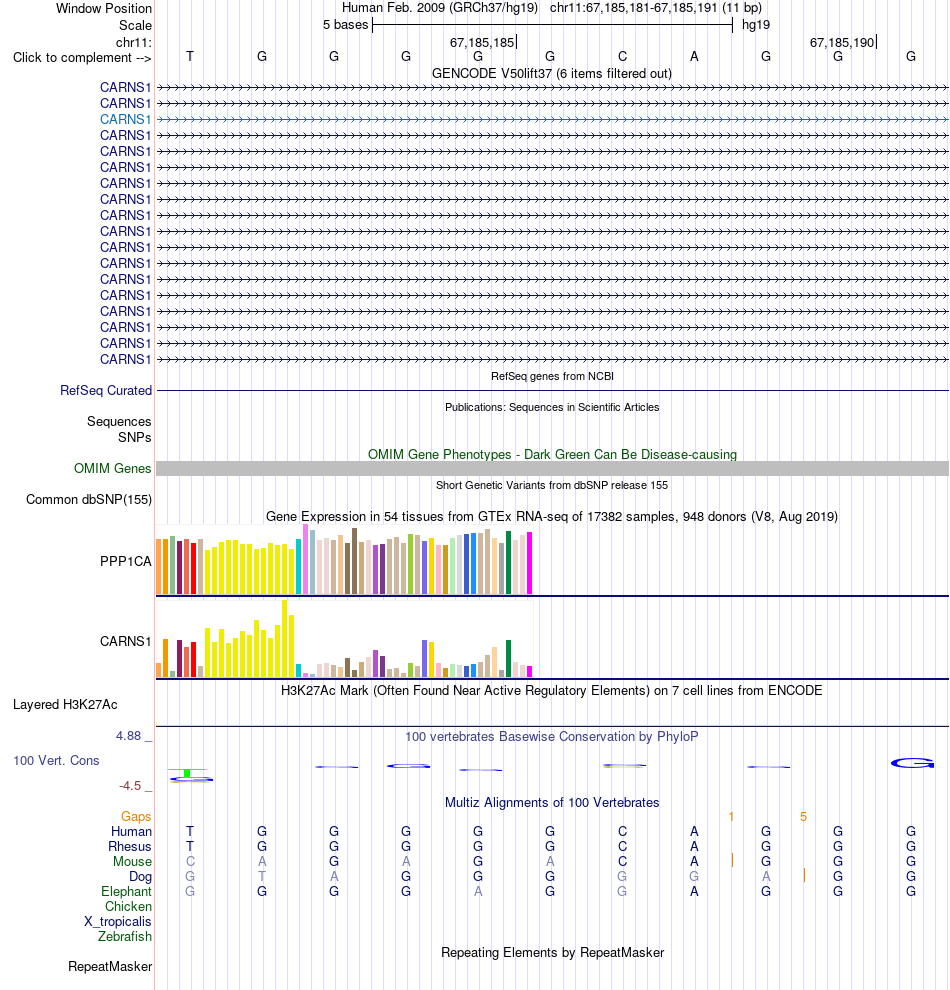This screenshot has width=950, height=990.
Task: Click the X_tropicalis species label
Action: [118, 922]
